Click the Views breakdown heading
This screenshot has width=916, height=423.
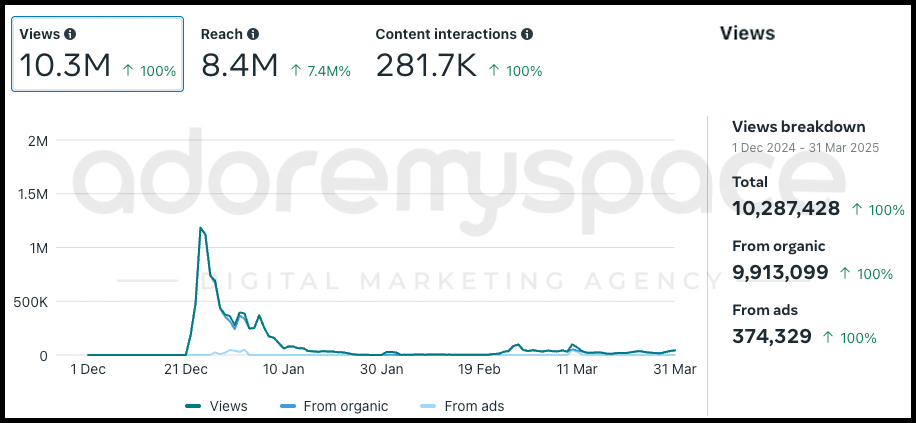click(x=799, y=127)
